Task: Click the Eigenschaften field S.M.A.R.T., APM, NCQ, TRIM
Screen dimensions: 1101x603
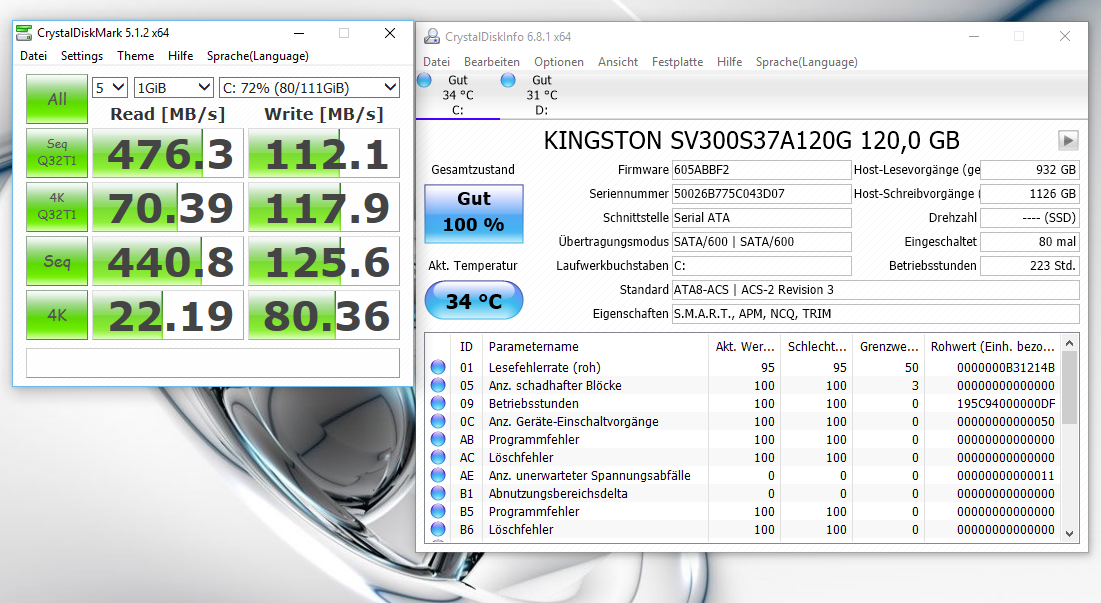Action: click(876, 314)
